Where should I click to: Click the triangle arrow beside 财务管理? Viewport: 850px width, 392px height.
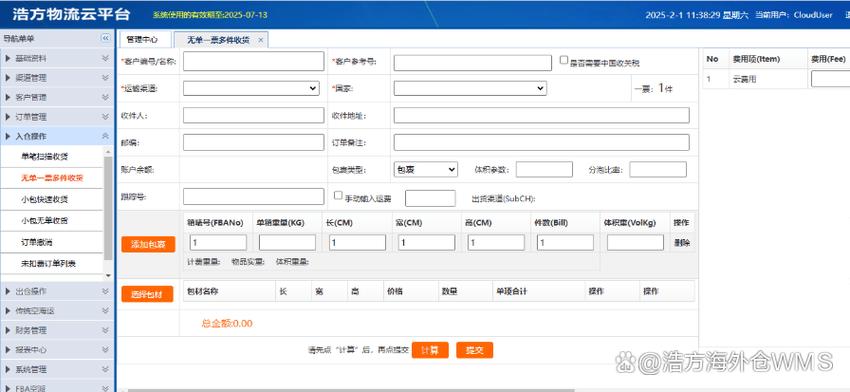point(8,330)
